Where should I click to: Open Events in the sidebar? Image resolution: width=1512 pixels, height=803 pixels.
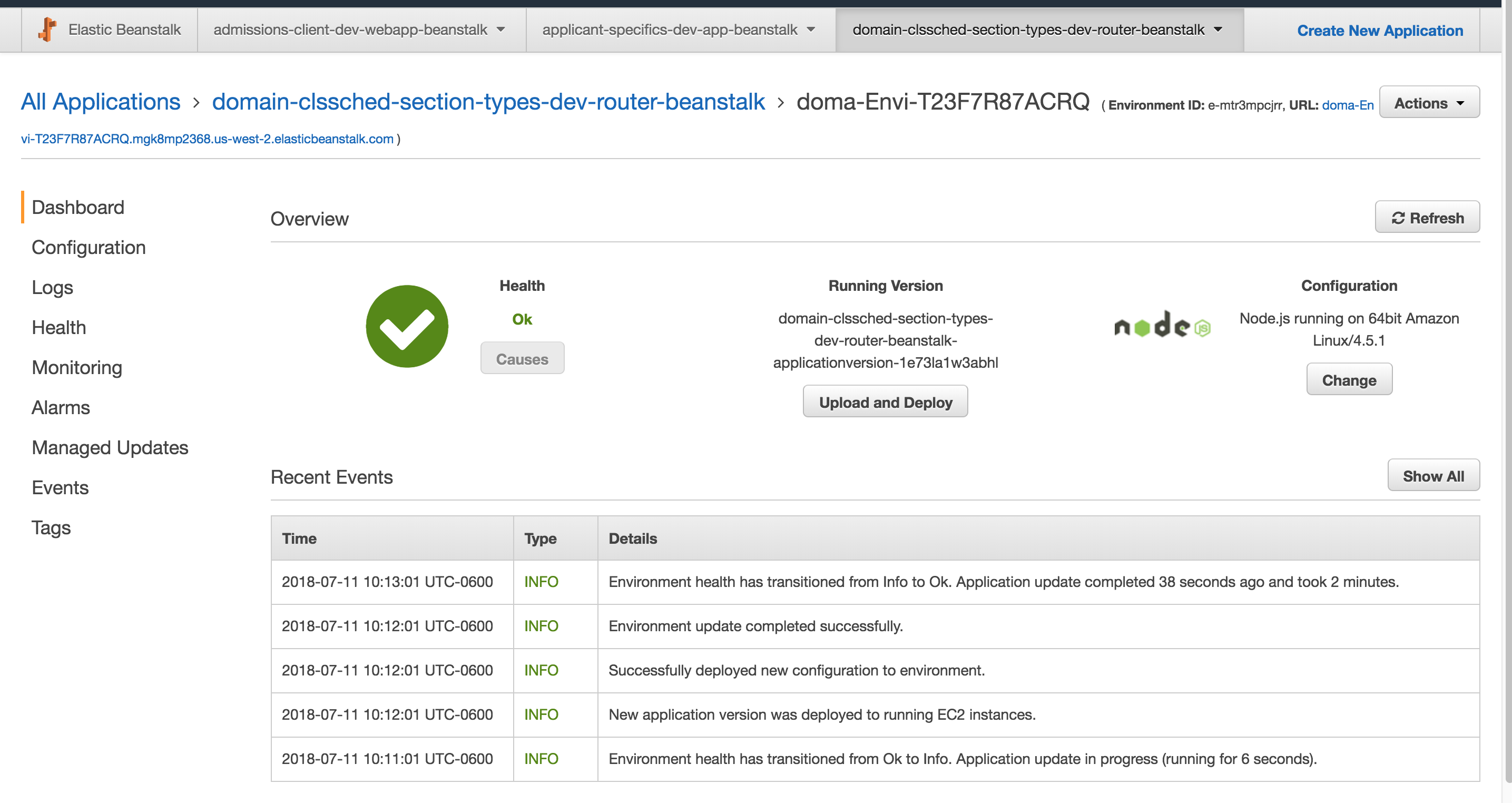click(x=60, y=488)
